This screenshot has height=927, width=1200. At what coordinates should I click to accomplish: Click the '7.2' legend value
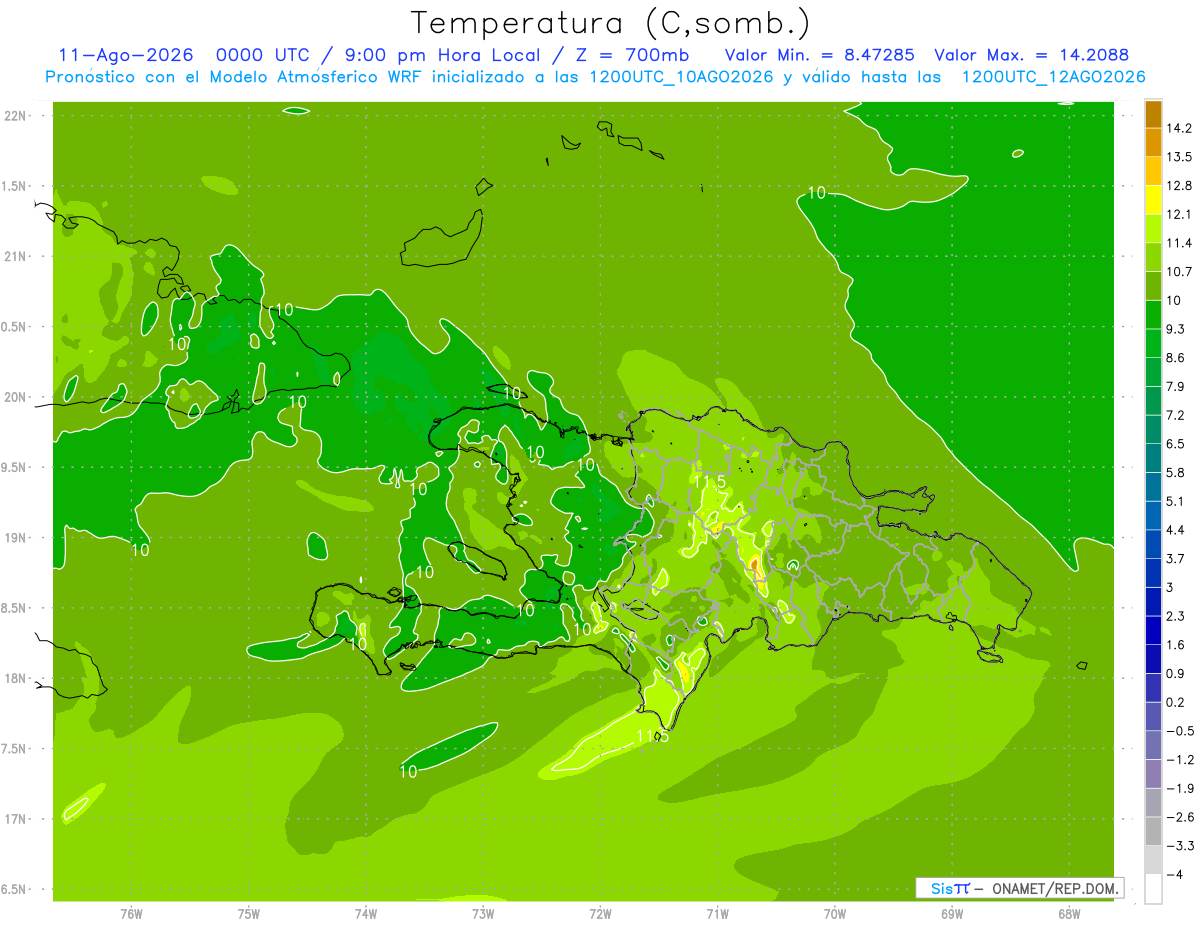[x=1176, y=415]
